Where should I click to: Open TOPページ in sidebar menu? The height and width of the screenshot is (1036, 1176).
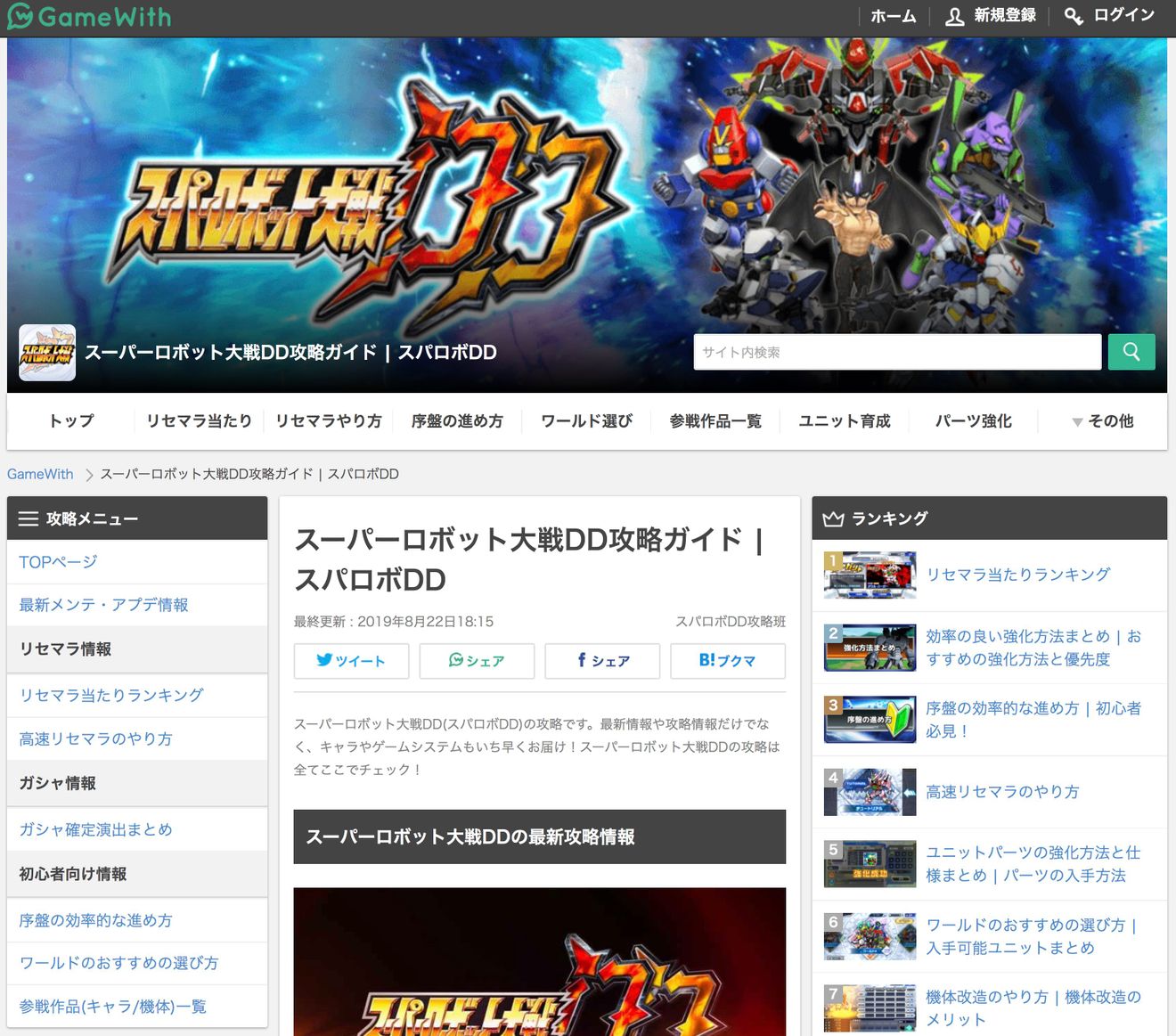pyautogui.click(x=137, y=562)
